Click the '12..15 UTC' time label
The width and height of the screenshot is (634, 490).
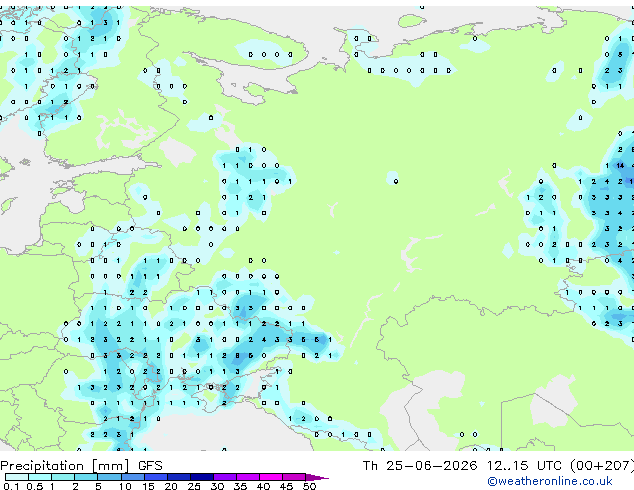[x=524, y=465]
